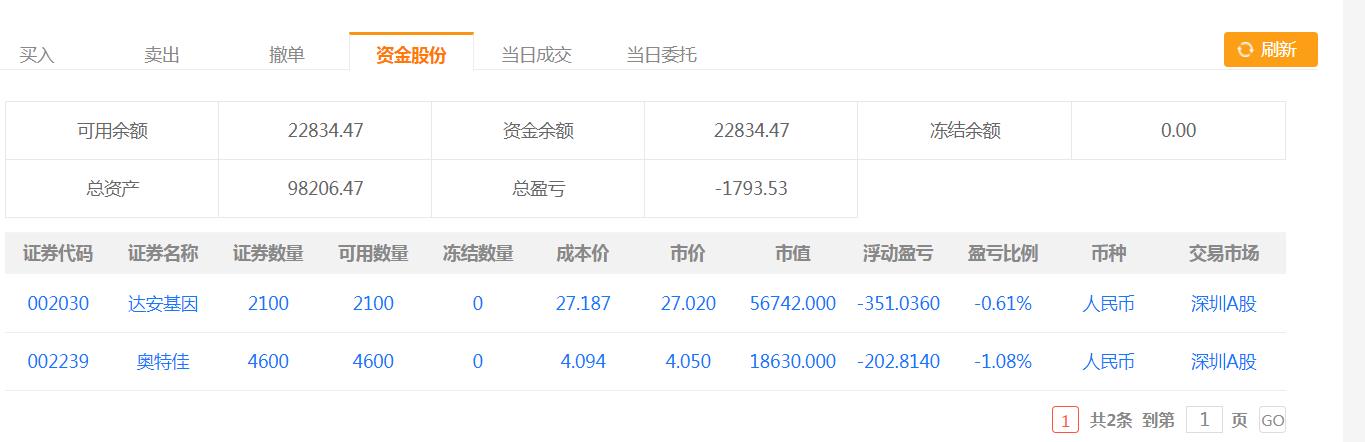Open the 奥特佳 stock name link

click(x=163, y=361)
